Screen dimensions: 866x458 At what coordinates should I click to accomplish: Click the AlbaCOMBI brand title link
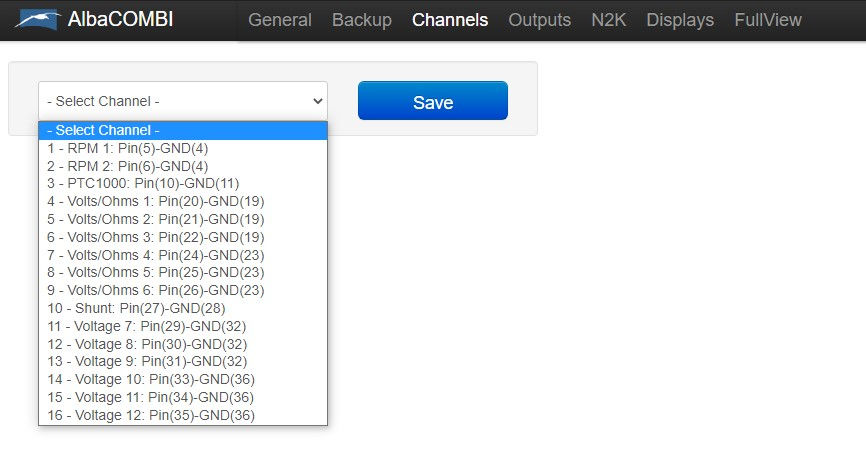pos(120,20)
